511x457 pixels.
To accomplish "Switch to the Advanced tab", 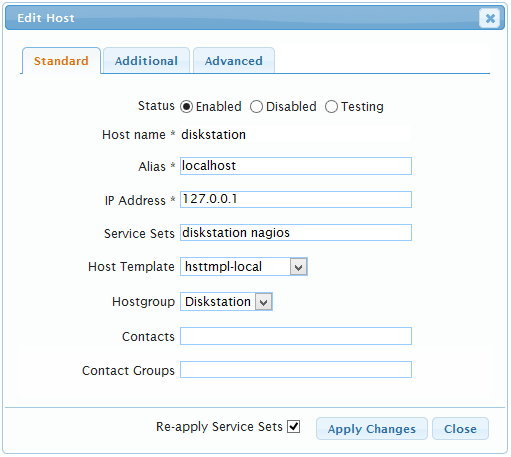I will [x=234, y=61].
